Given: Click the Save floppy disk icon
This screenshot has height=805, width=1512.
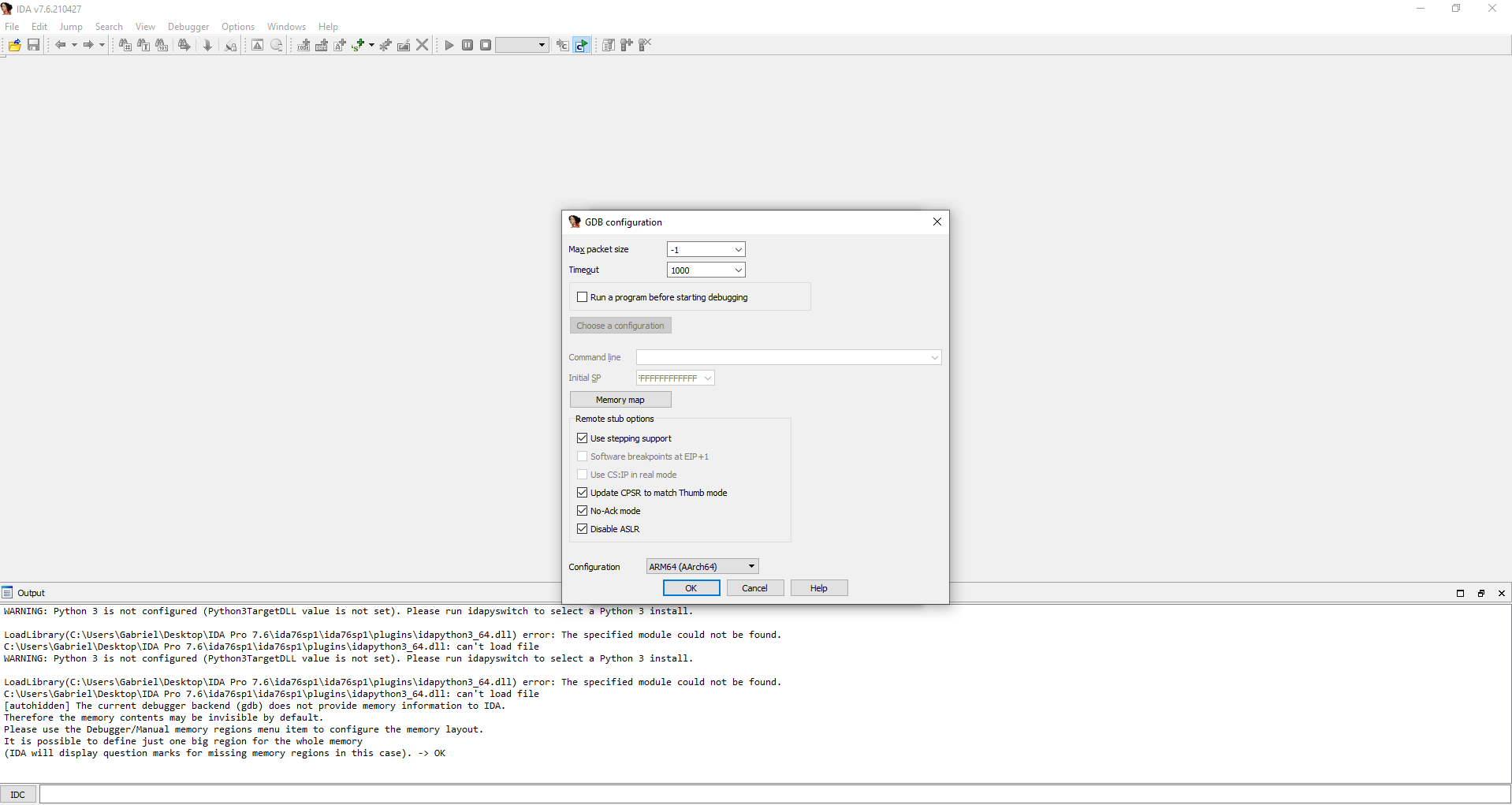Looking at the screenshot, I should point(33,45).
